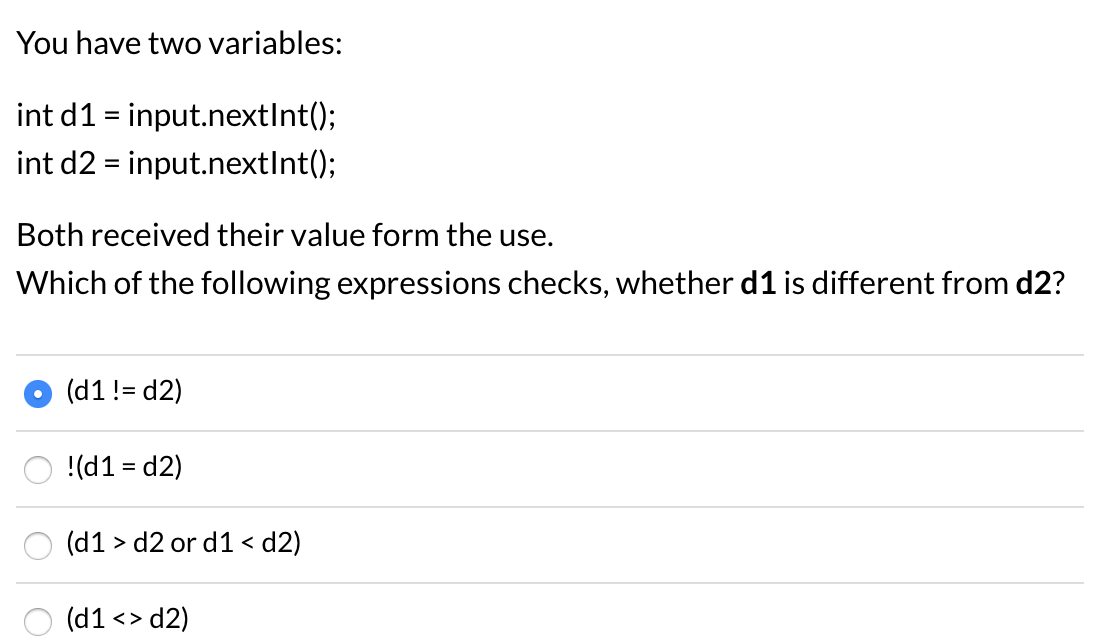The width and height of the screenshot is (1096, 642).
Task: Click the text (d1 > d2 or d1 < d2)
Action: (183, 544)
